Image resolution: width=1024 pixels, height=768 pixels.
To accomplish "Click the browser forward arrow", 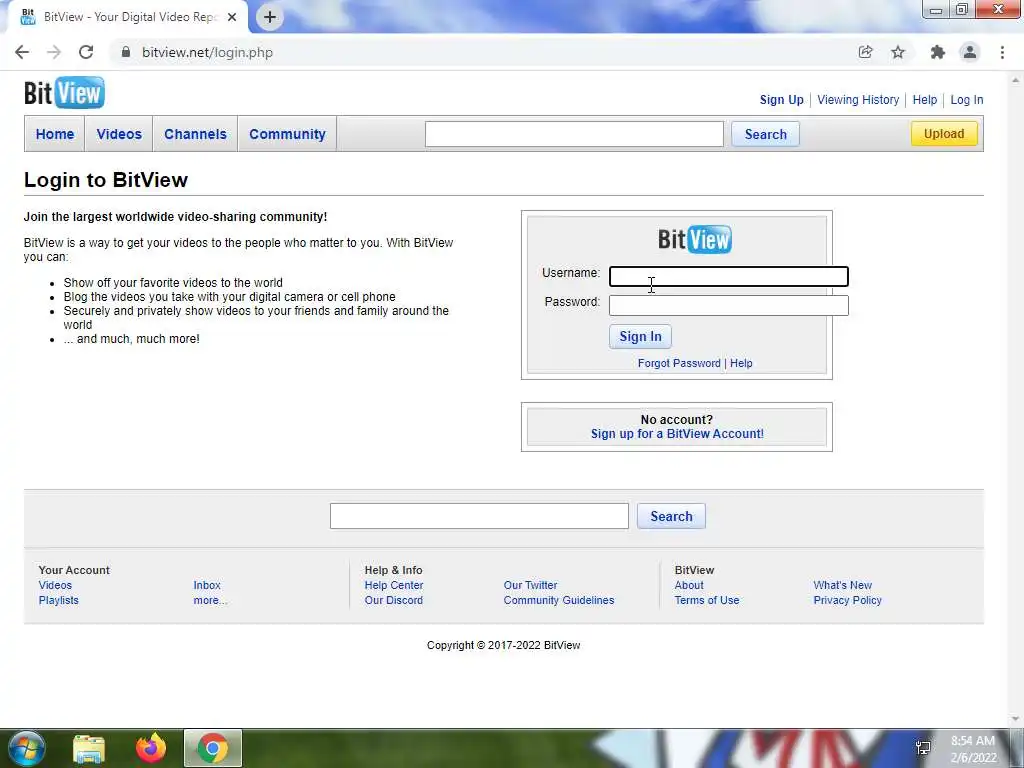I will coord(54,52).
